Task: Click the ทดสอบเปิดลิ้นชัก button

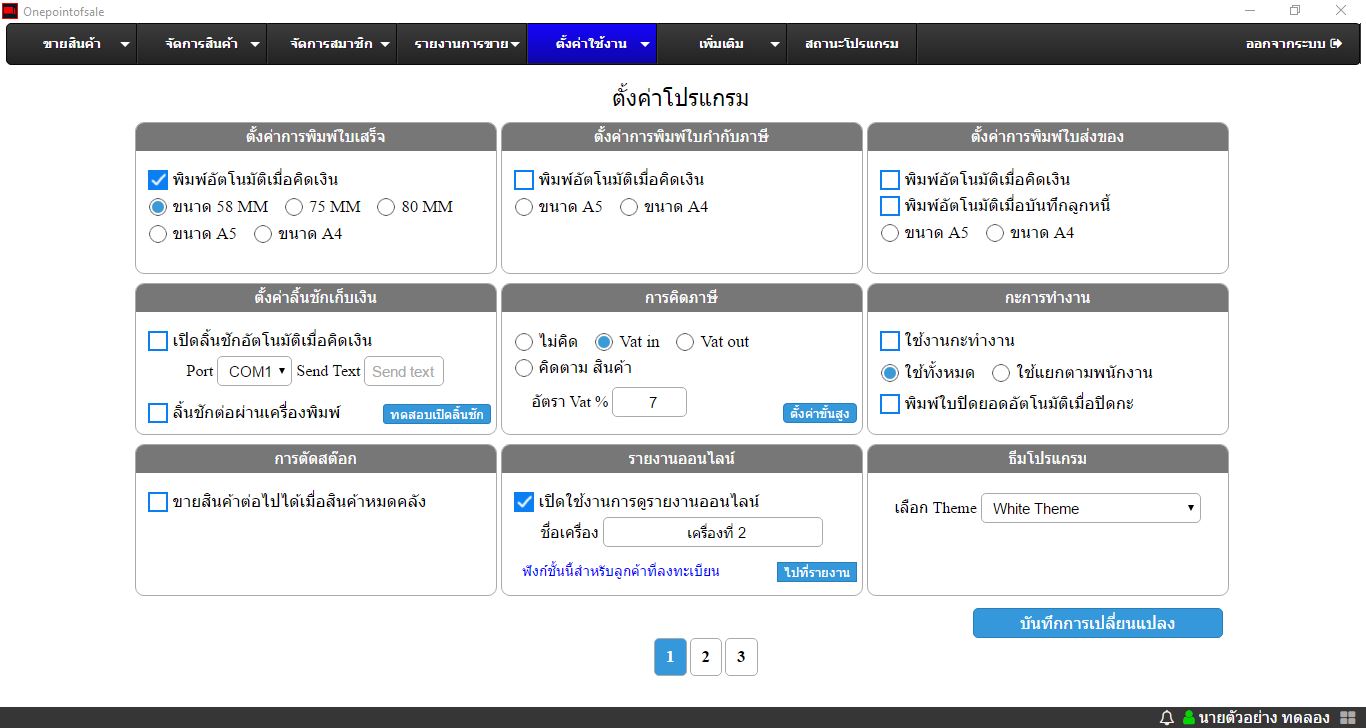Action: click(437, 414)
